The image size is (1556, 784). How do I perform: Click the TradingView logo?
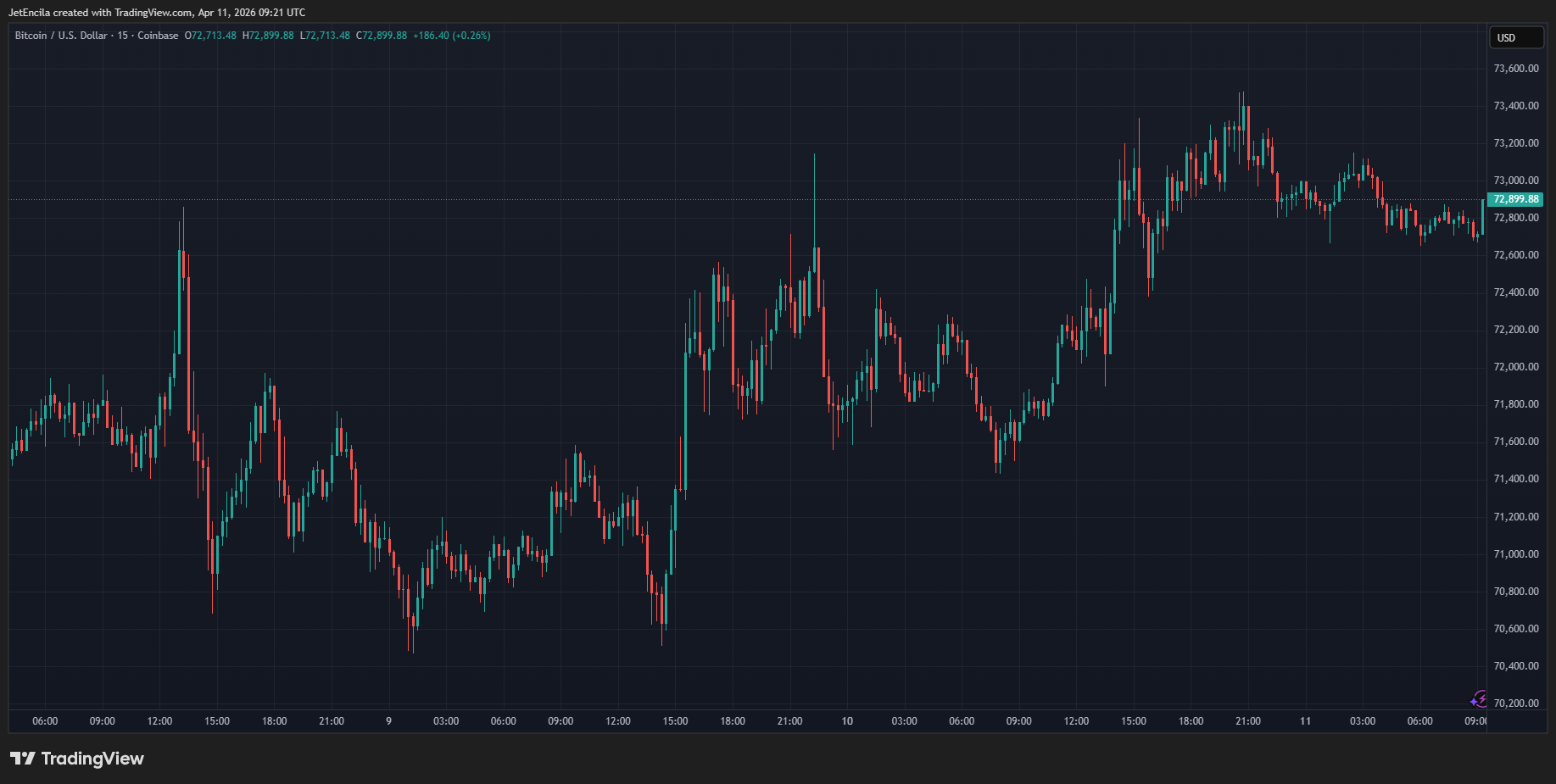77,759
